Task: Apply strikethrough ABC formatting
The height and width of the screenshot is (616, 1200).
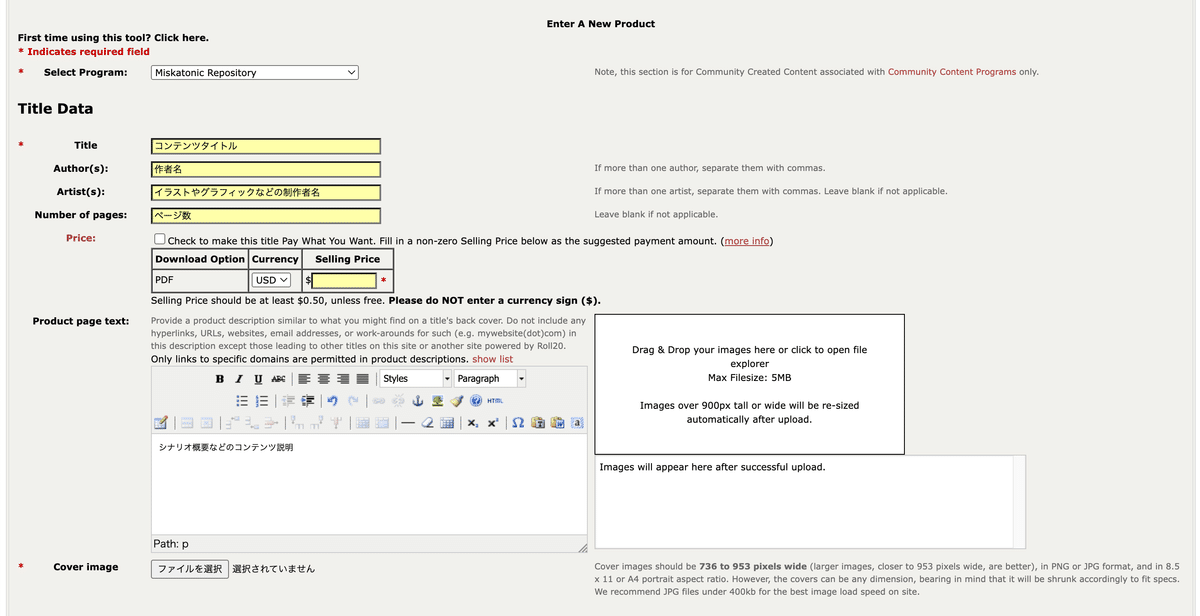Action: click(278, 379)
